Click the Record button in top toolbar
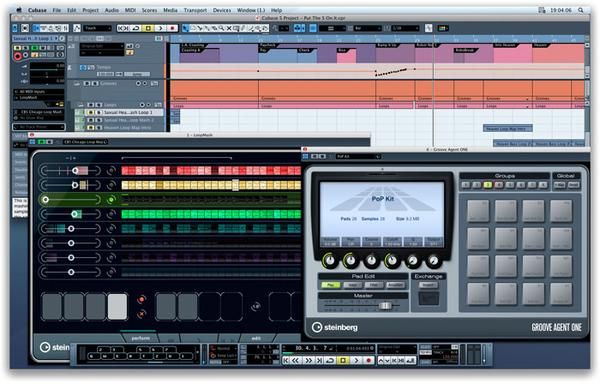This screenshot has height=384, width=600. (172, 28)
